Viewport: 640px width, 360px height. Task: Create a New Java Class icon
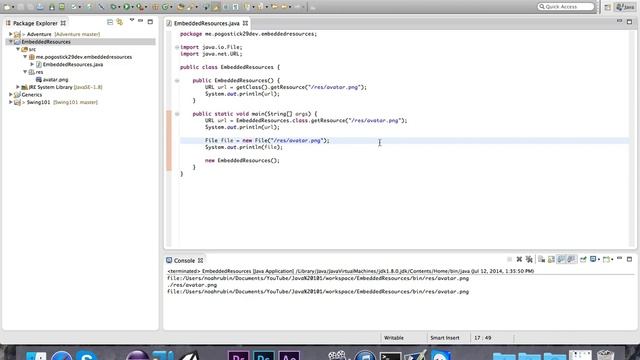coord(165,7)
